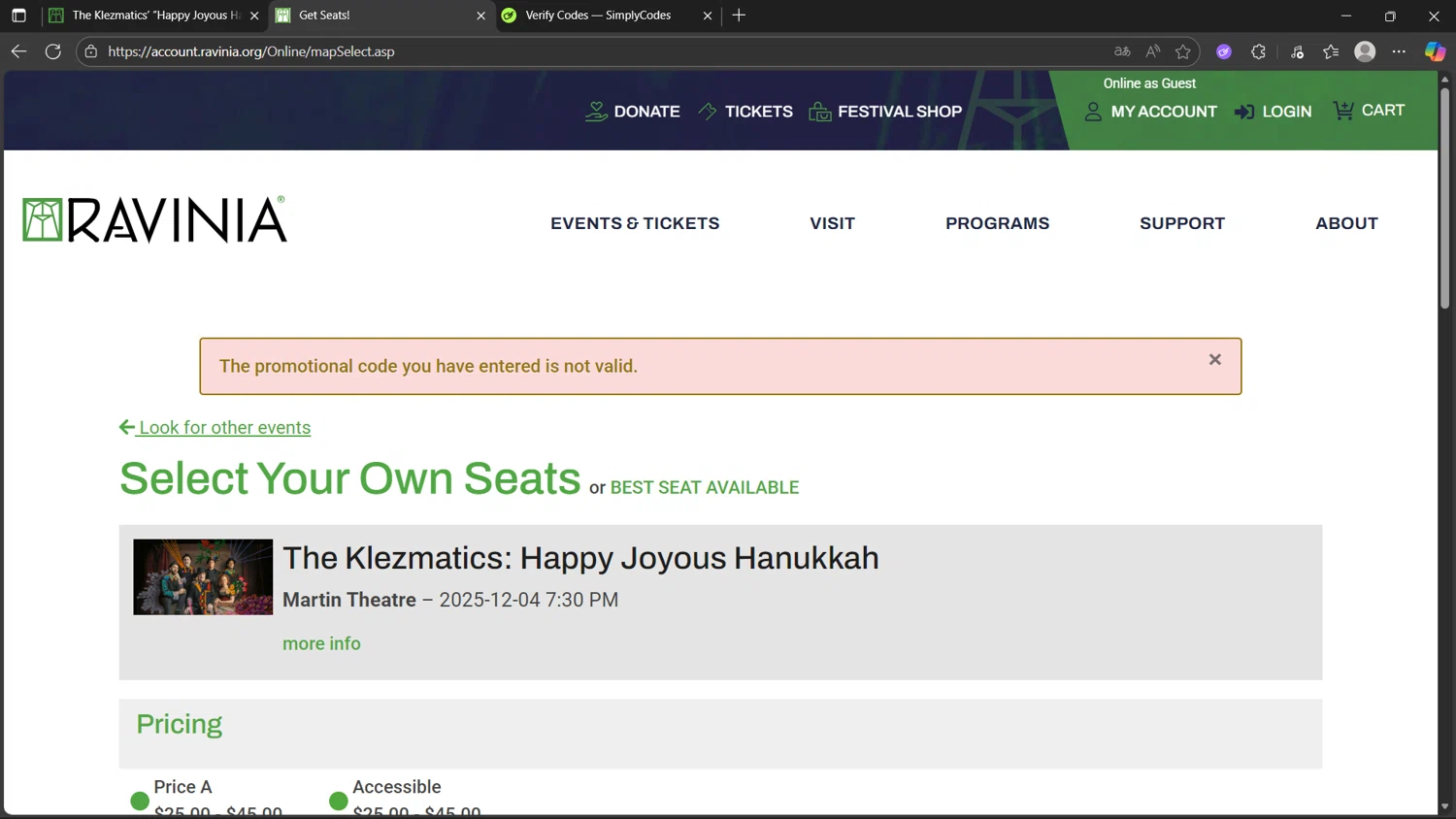Open the browser profile avatar icon
This screenshot has height=819, width=1456.
click(x=1365, y=52)
